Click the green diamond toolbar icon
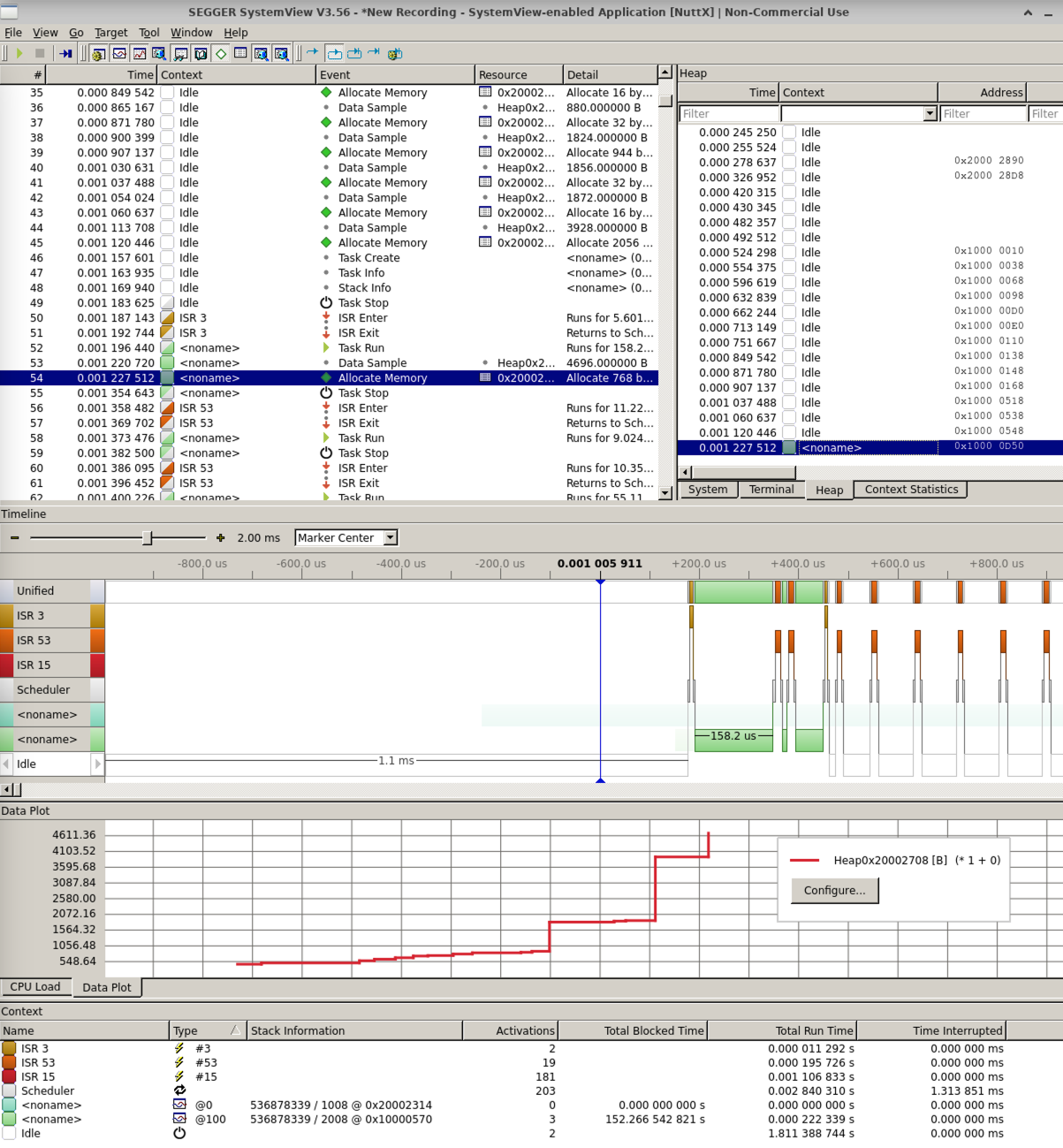The image size is (1063, 1148). [x=221, y=54]
